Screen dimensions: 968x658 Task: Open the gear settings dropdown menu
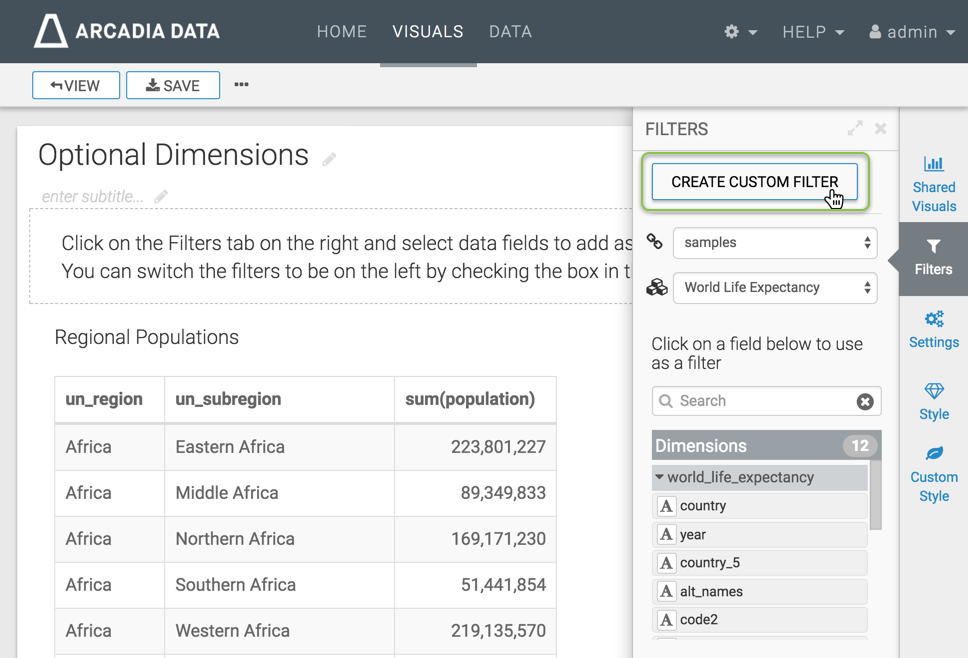click(740, 32)
